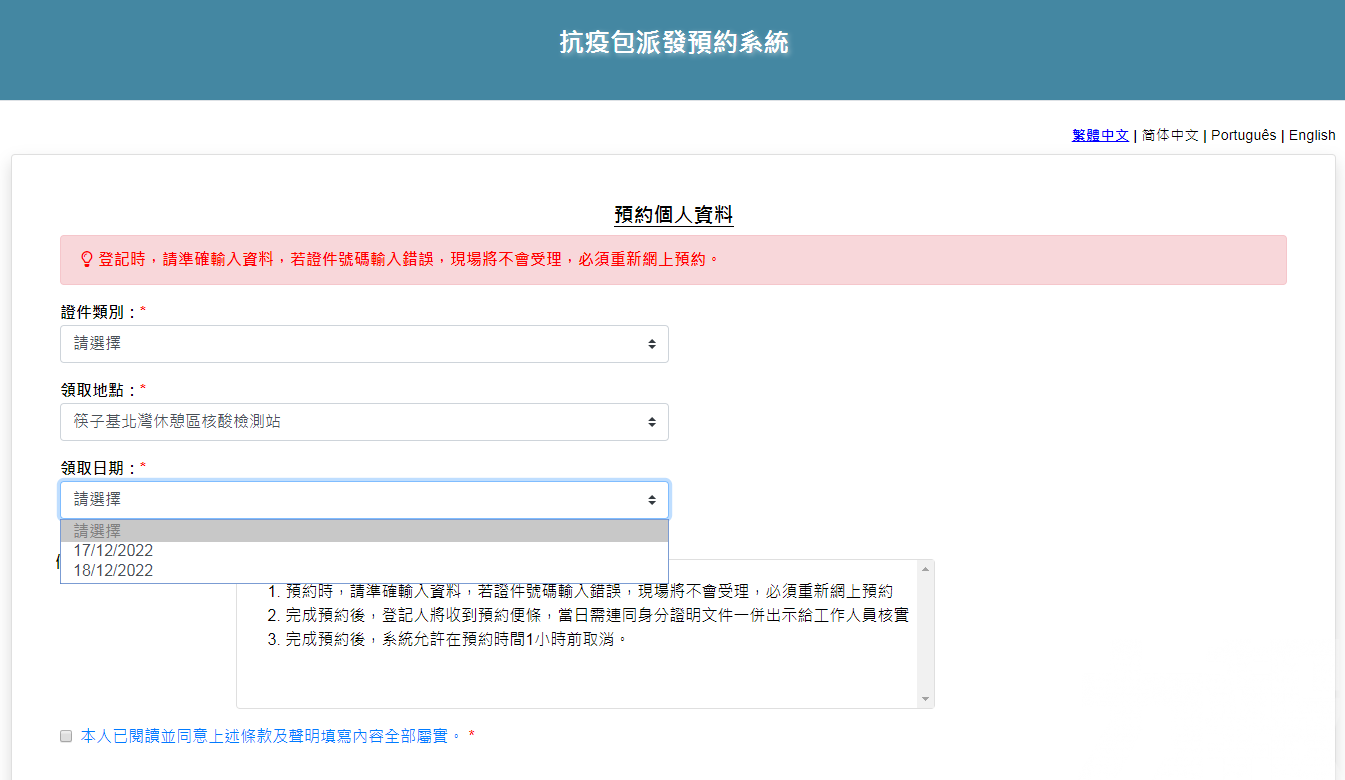
Task: Select 18/12/2022 from the date list
Action: point(364,571)
